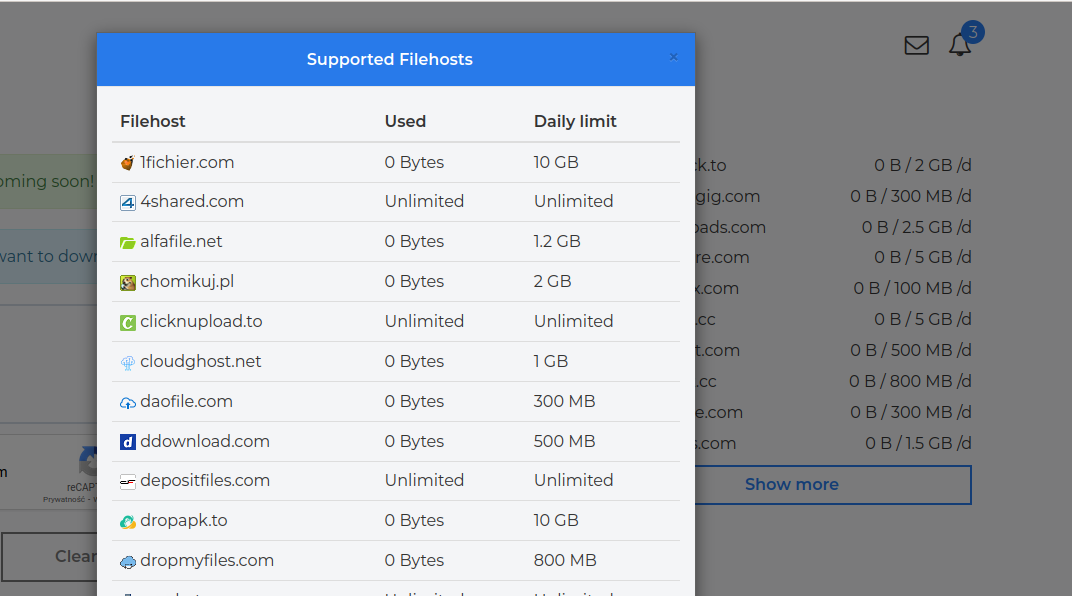The width and height of the screenshot is (1072, 596).
Task: Open the notifications bell icon
Action: tap(960, 45)
